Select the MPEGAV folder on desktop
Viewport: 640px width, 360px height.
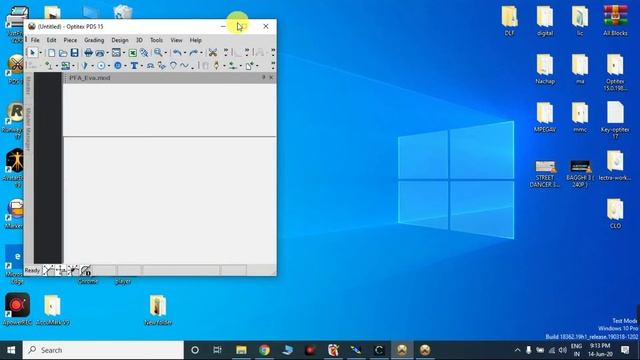click(545, 117)
